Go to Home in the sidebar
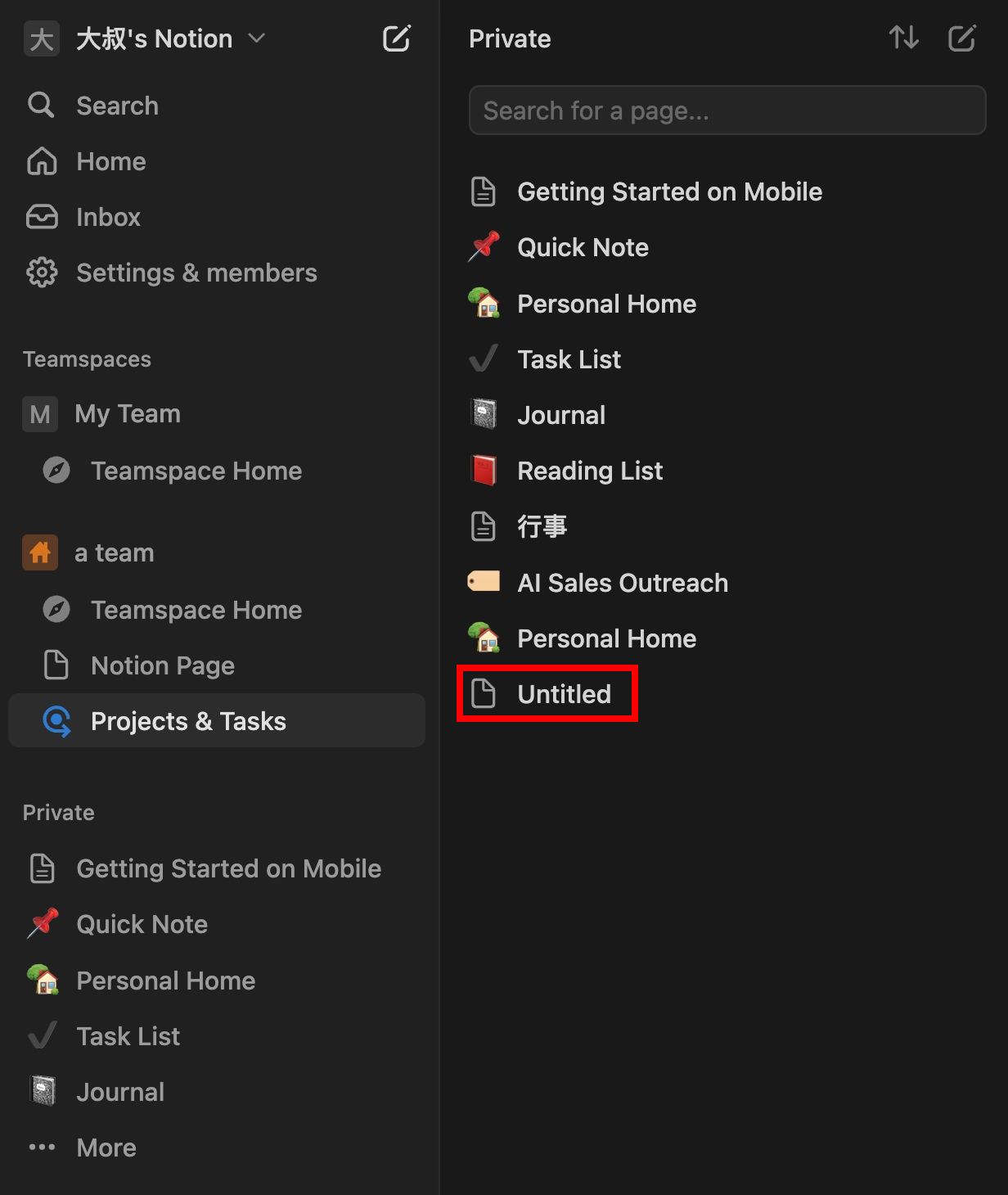The image size is (1008, 1195). click(110, 161)
